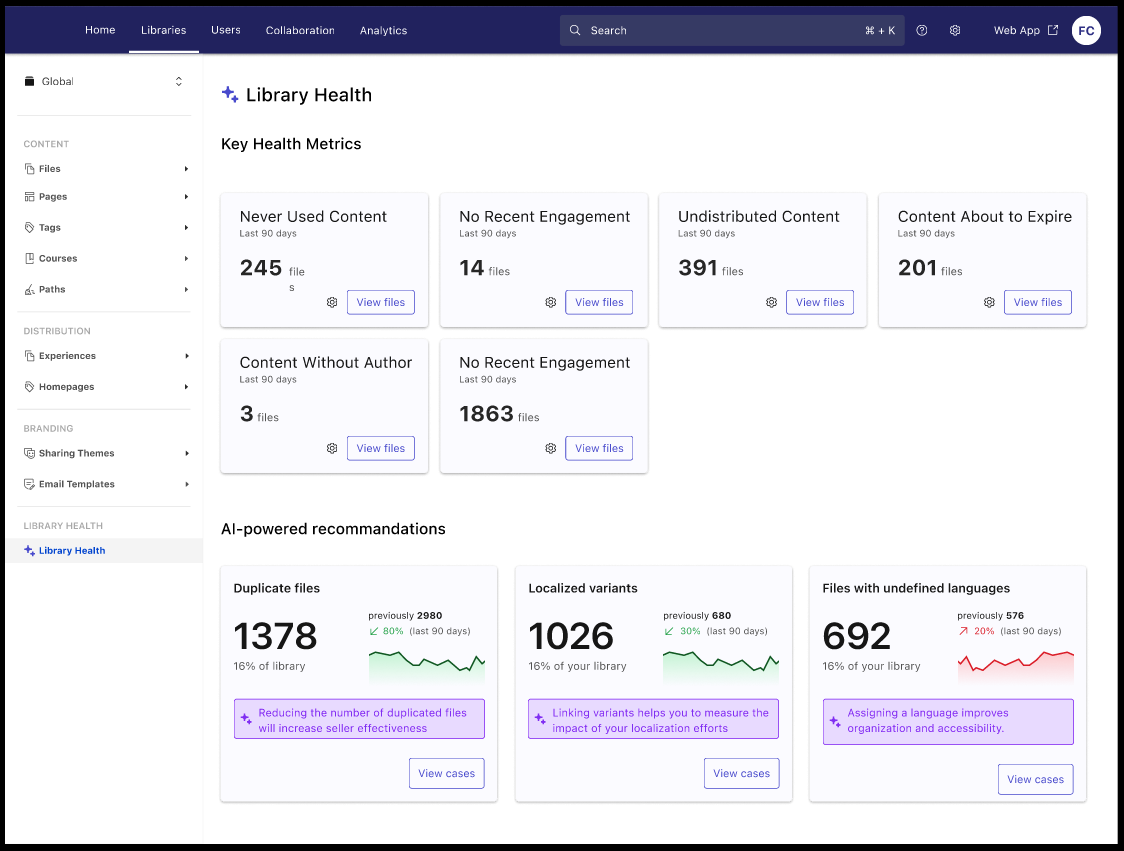Click the Web App external link icon
The height and width of the screenshot is (851, 1124).
pyautogui.click(x=1052, y=30)
